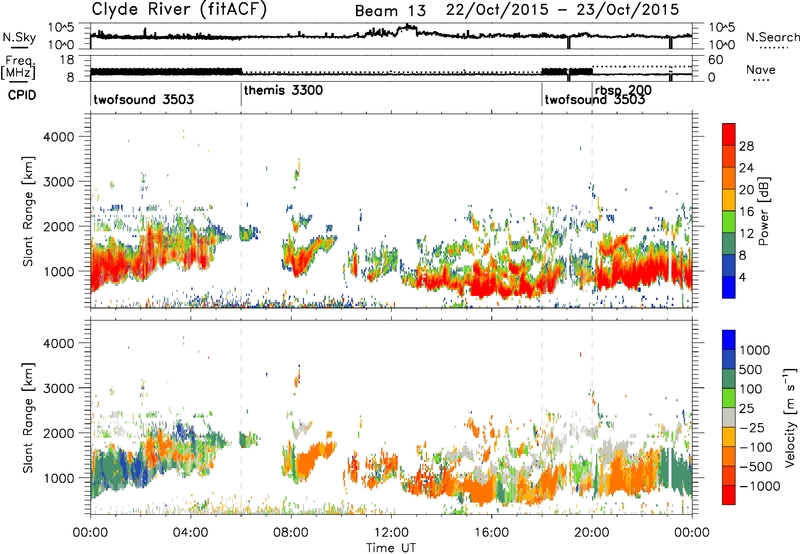Click the upper panel Slant Range [km] label
The height and width of the screenshot is (554, 800).
tap(28, 211)
